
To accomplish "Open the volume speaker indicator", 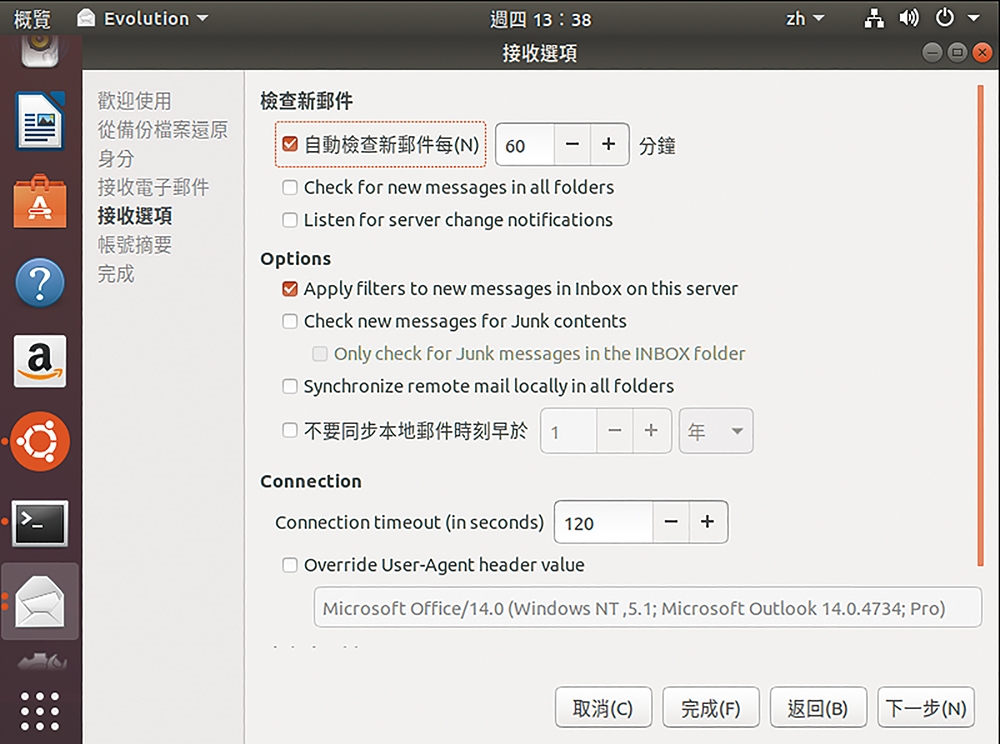I will point(909,18).
